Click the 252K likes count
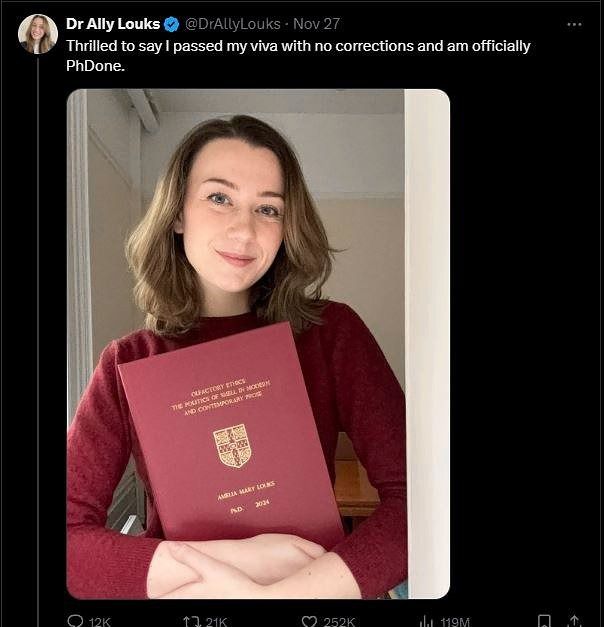 click(x=339, y=621)
